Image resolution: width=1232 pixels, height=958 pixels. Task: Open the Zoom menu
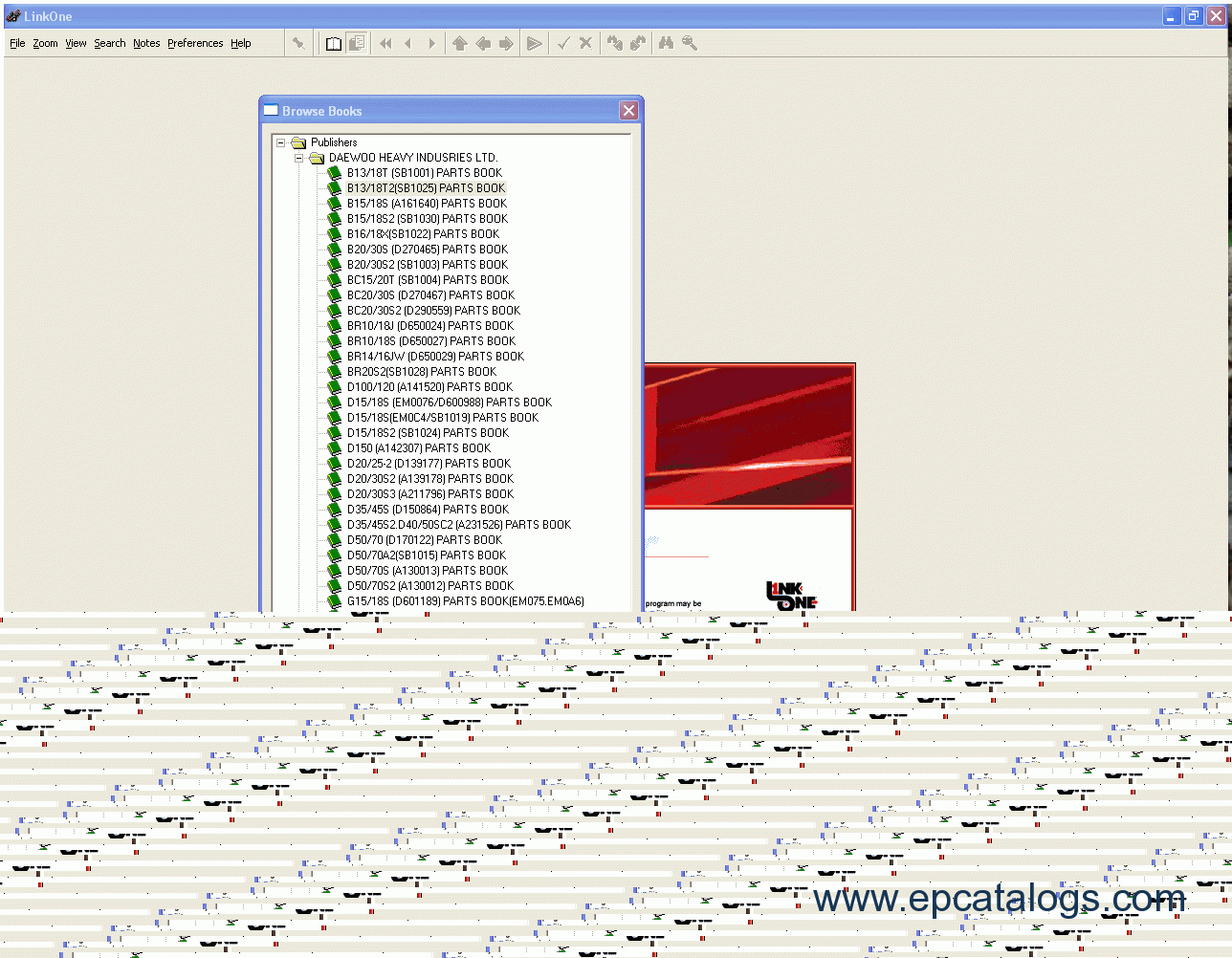click(x=45, y=43)
